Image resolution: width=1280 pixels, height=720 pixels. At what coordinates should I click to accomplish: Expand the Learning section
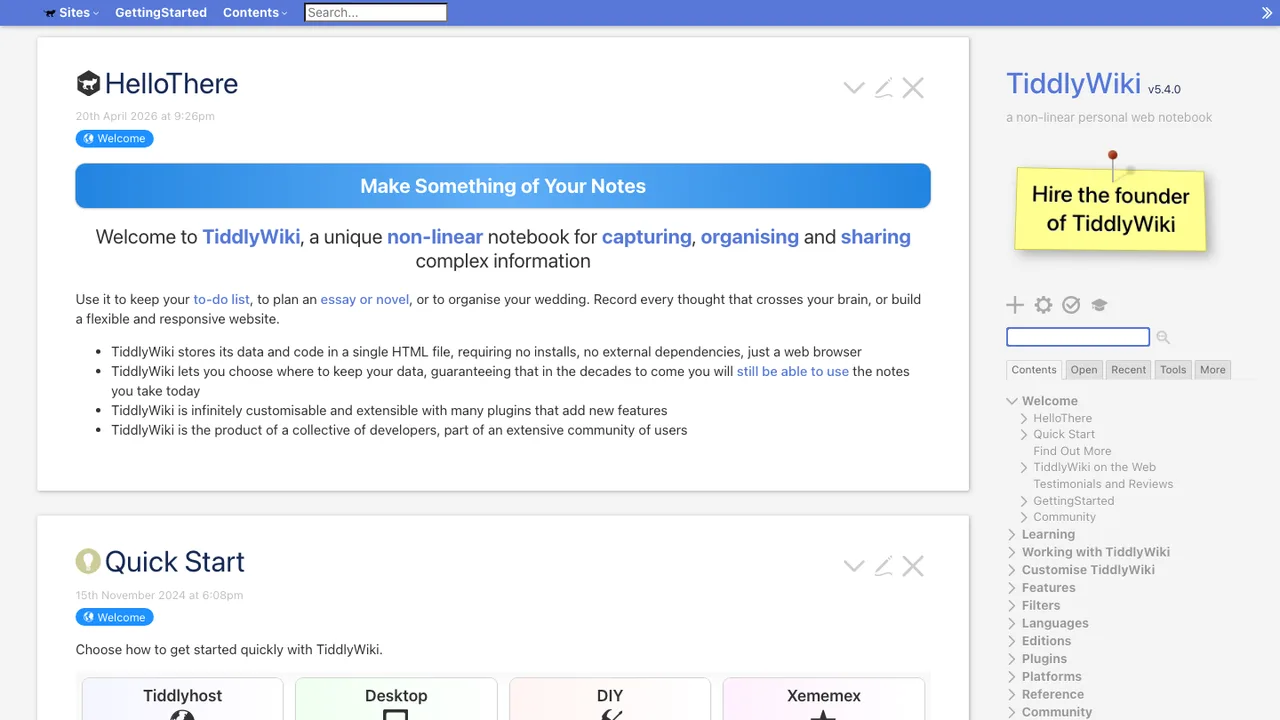click(x=1012, y=534)
